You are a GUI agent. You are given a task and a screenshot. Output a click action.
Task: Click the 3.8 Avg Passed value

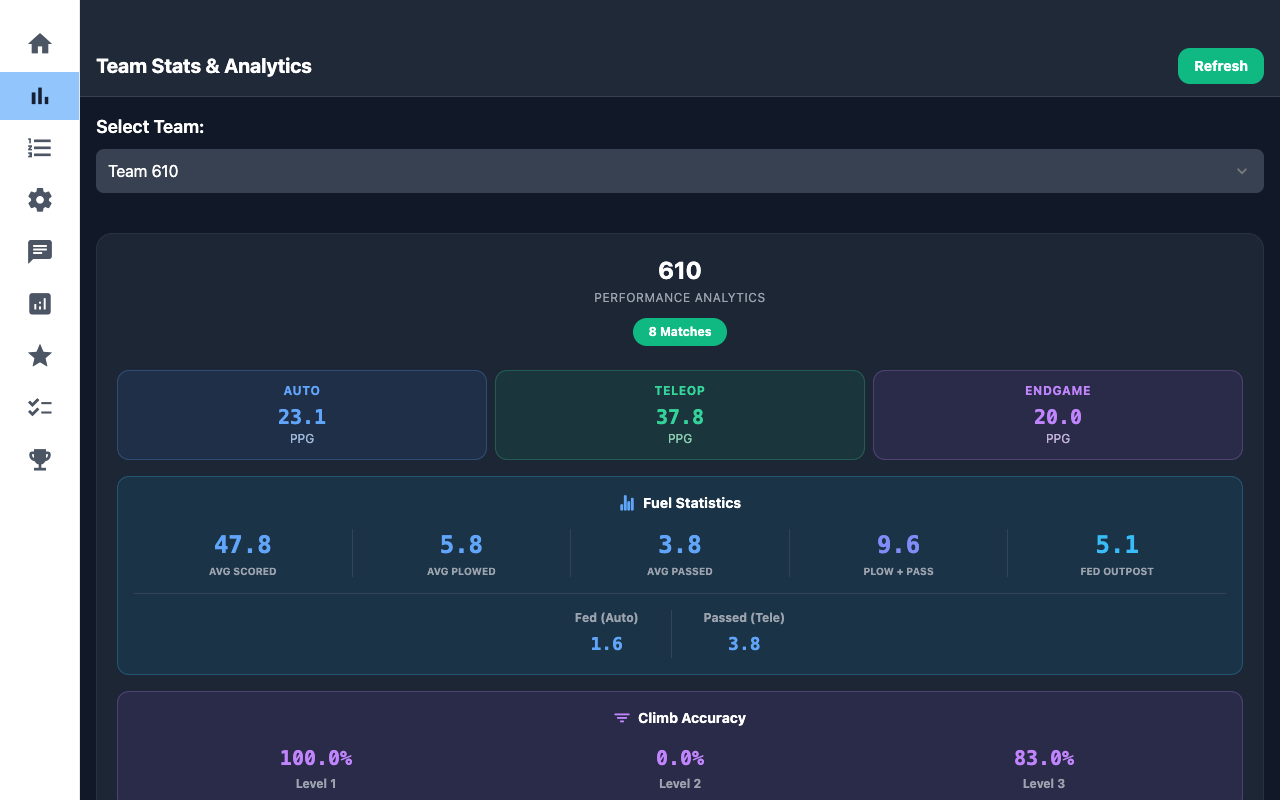coord(680,545)
